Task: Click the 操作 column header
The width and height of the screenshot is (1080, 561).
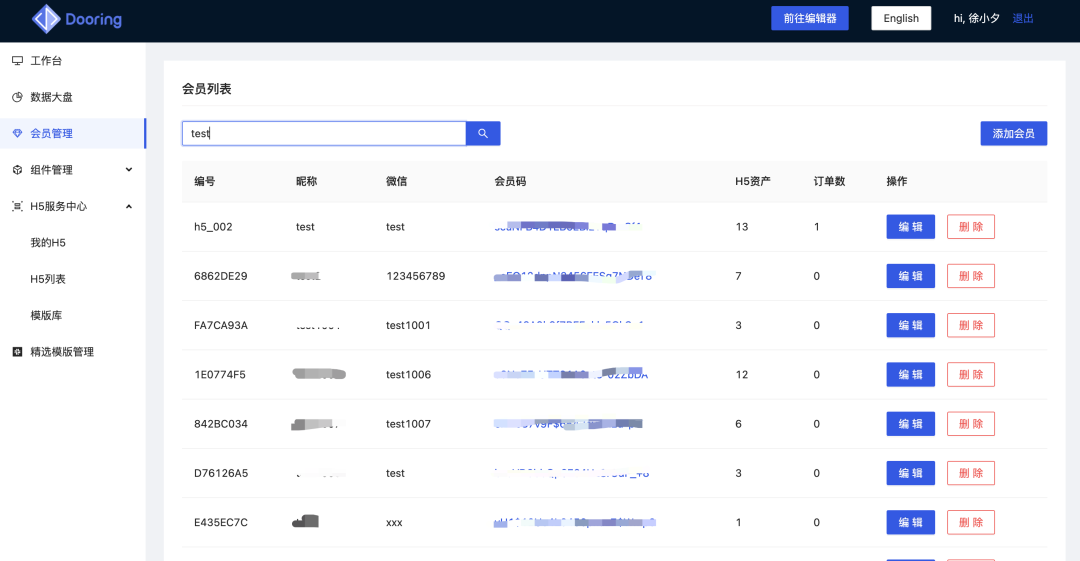Action: coord(897,181)
